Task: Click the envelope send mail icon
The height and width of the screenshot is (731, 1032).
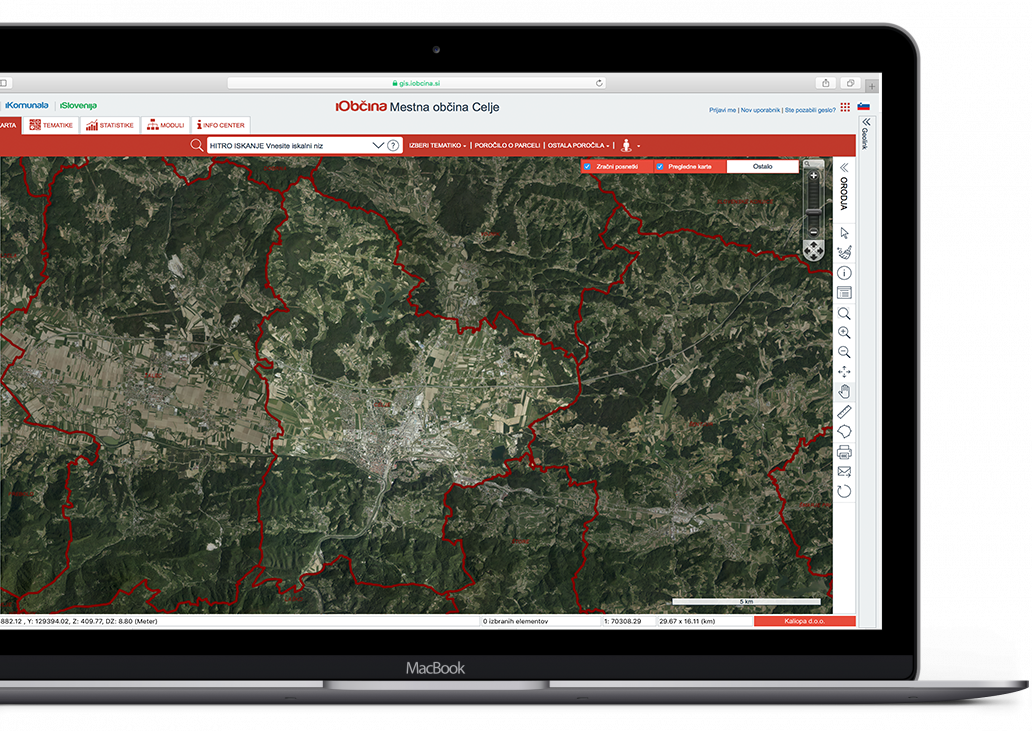Action: pyautogui.click(x=844, y=471)
